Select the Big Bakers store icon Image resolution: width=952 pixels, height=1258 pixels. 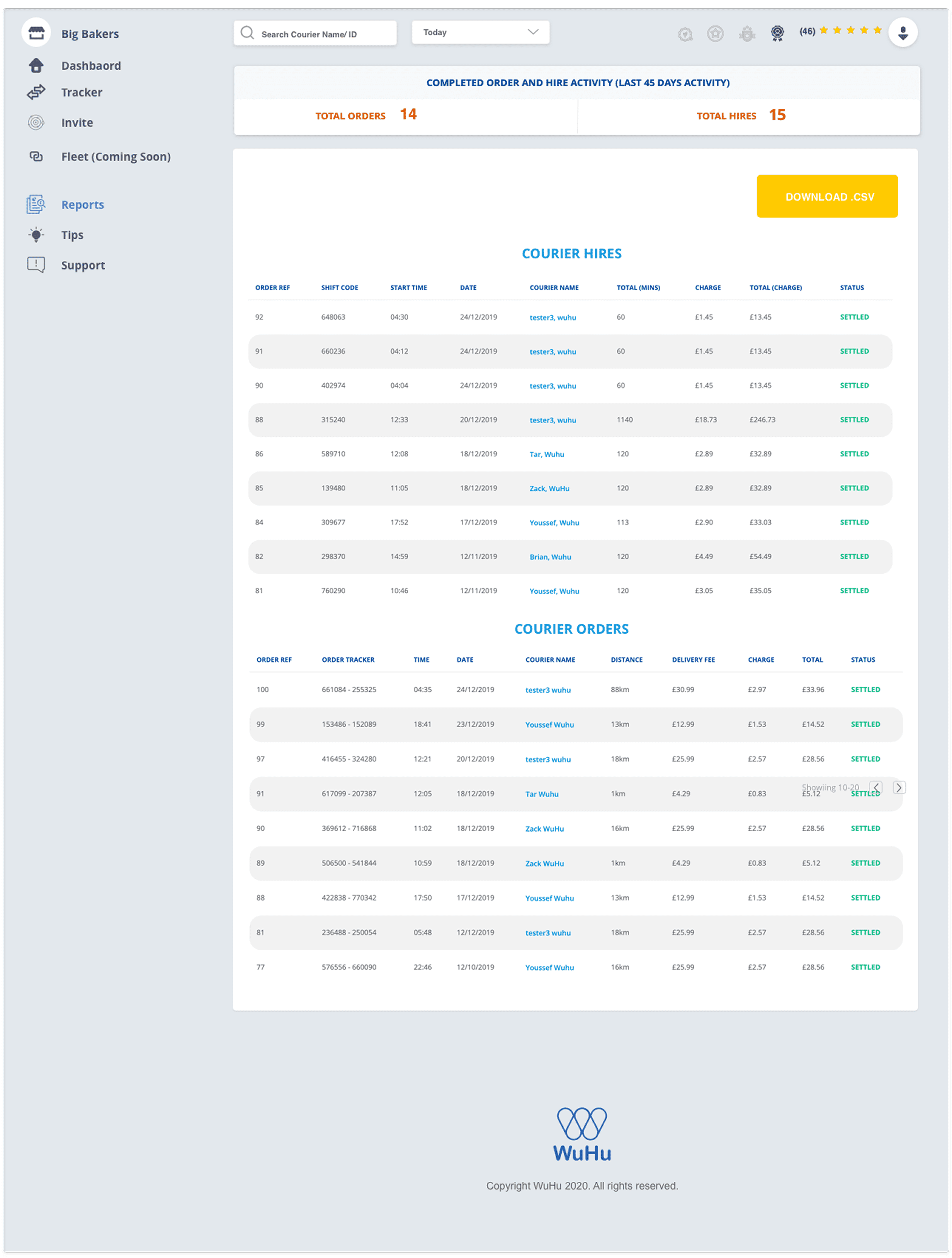36,32
